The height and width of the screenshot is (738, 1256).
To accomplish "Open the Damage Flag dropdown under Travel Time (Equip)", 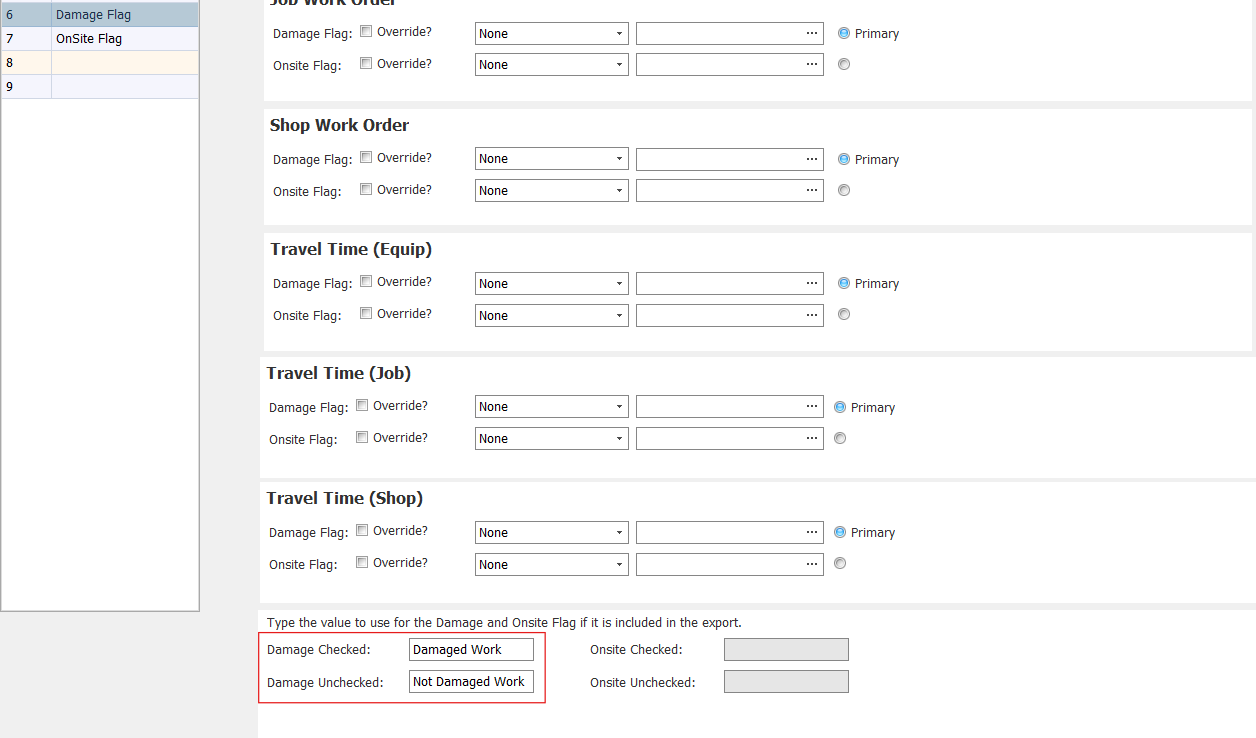I will 618,283.
